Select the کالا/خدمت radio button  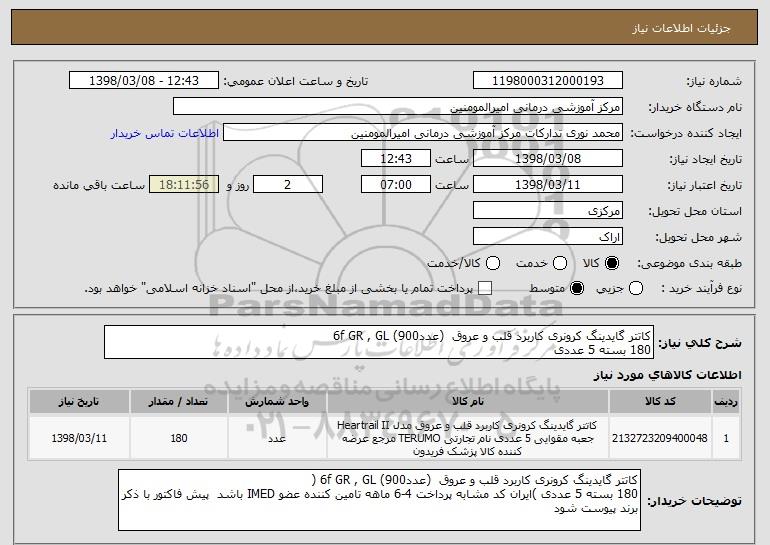point(493,264)
